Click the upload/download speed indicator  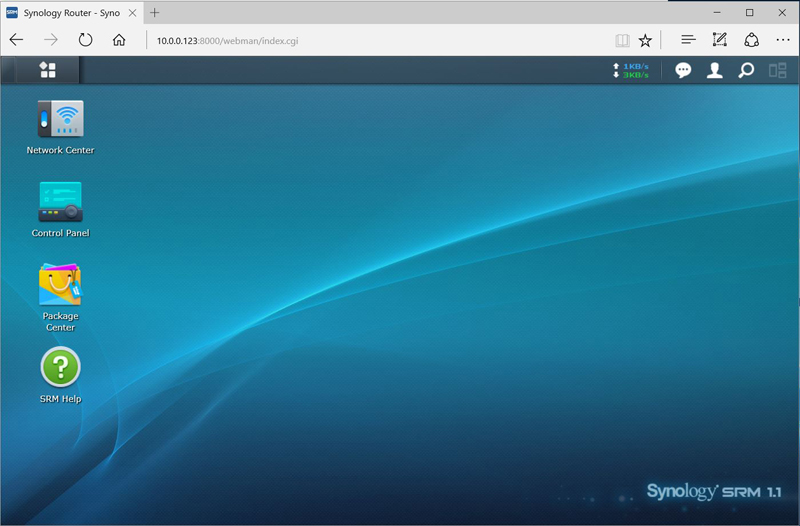[x=631, y=70]
